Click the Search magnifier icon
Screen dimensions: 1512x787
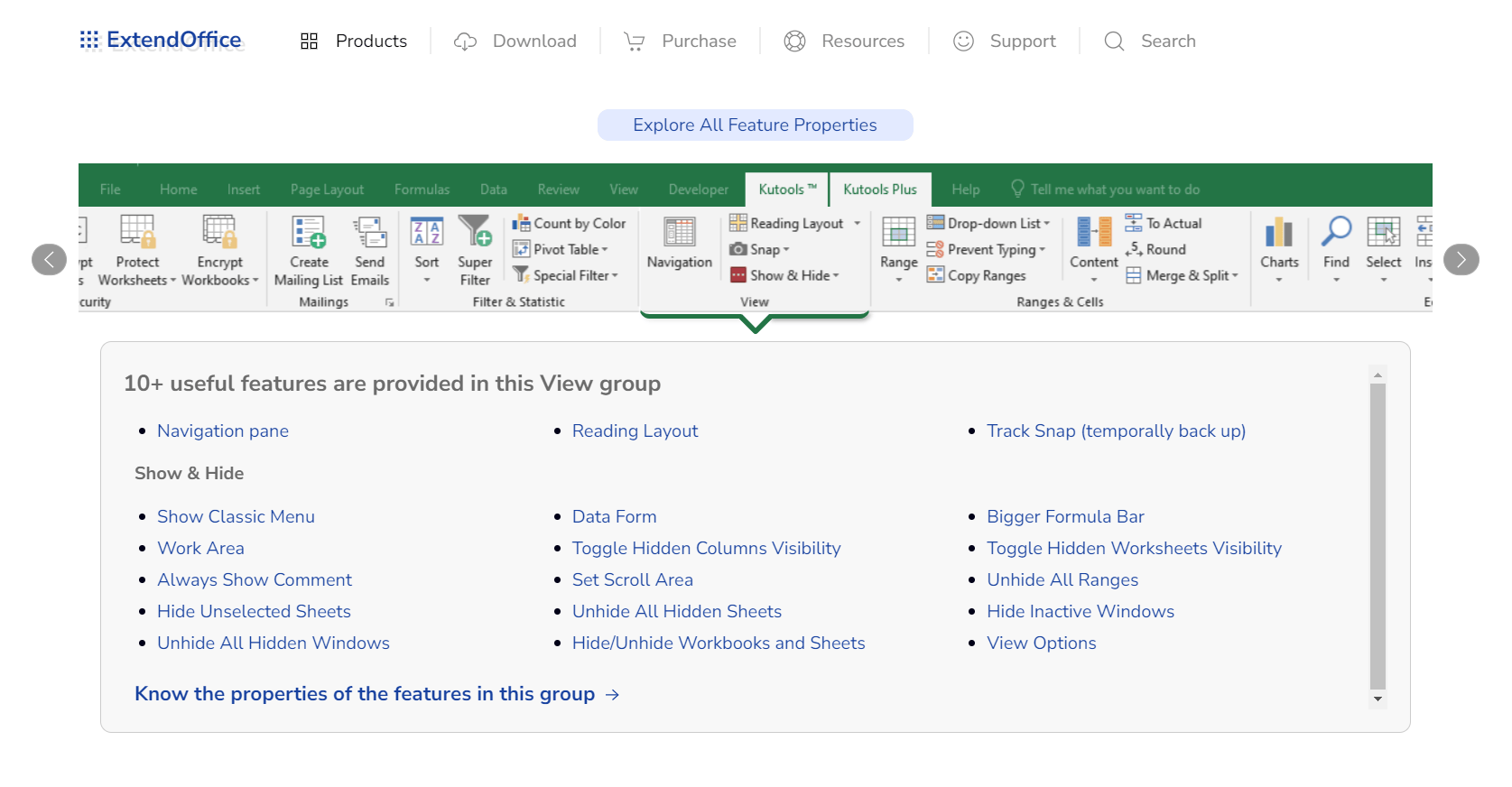(x=1114, y=41)
